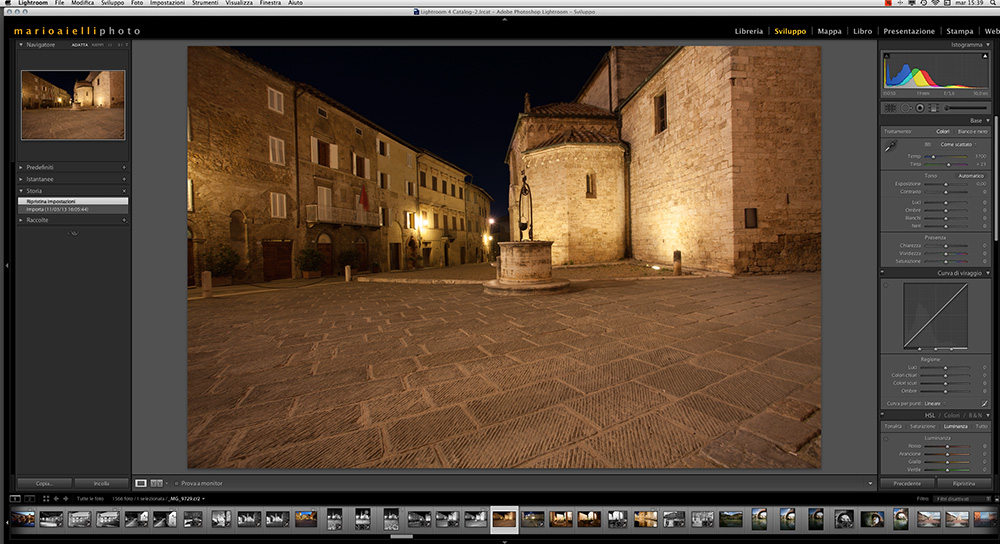Viewport: 1000px width, 544px height.
Task: Adjust the Esposizione slider
Action: [x=946, y=184]
